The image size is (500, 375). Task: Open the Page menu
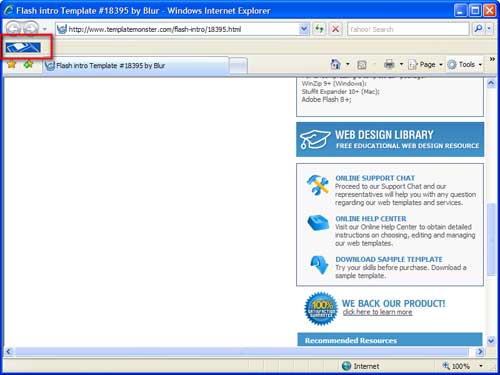tap(425, 65)
